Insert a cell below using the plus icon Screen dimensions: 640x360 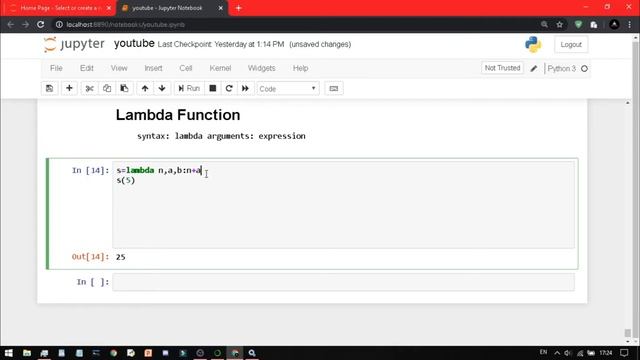pyautogui.click(x=69, y=89)
